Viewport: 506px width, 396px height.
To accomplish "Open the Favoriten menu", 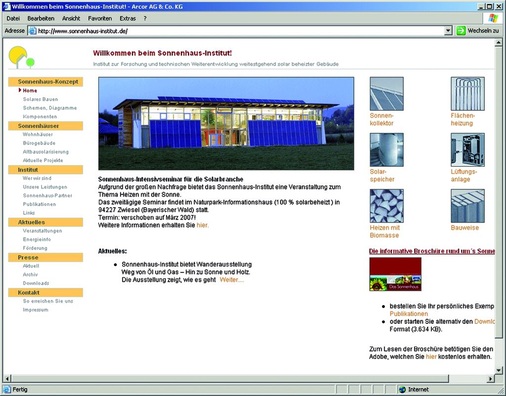I will [100, 18].
